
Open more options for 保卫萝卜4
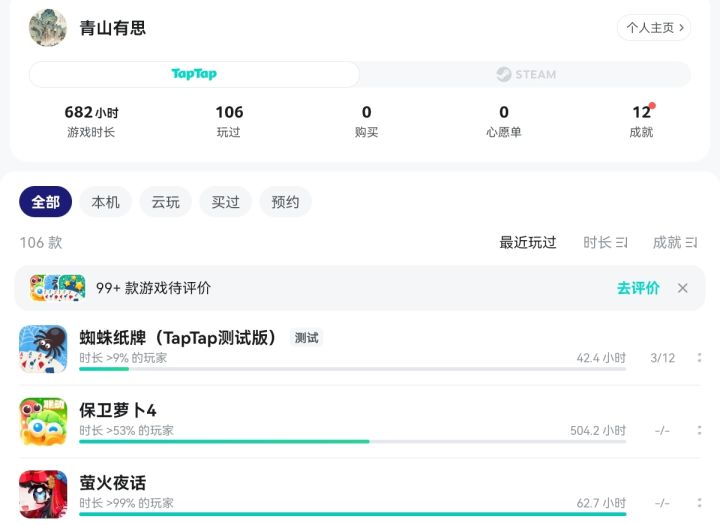pos(699,431)
